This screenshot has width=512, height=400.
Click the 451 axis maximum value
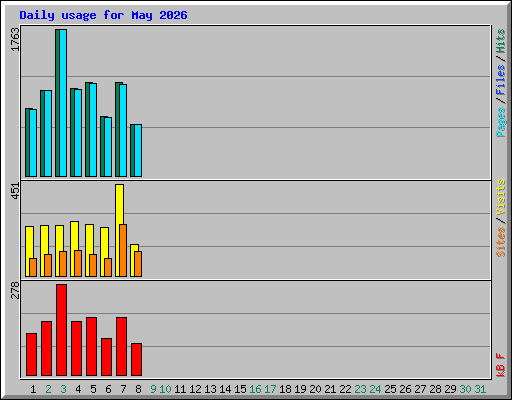(x=16, y=191)
